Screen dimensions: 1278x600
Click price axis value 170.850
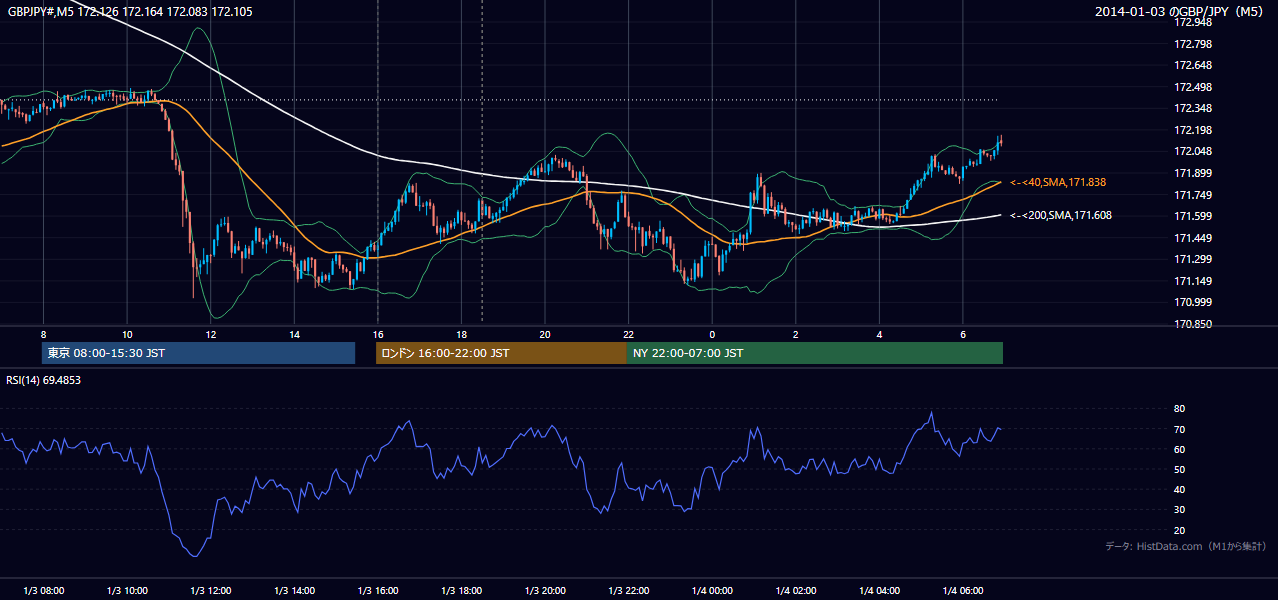pyautogui.click(x=1194, y=324)
